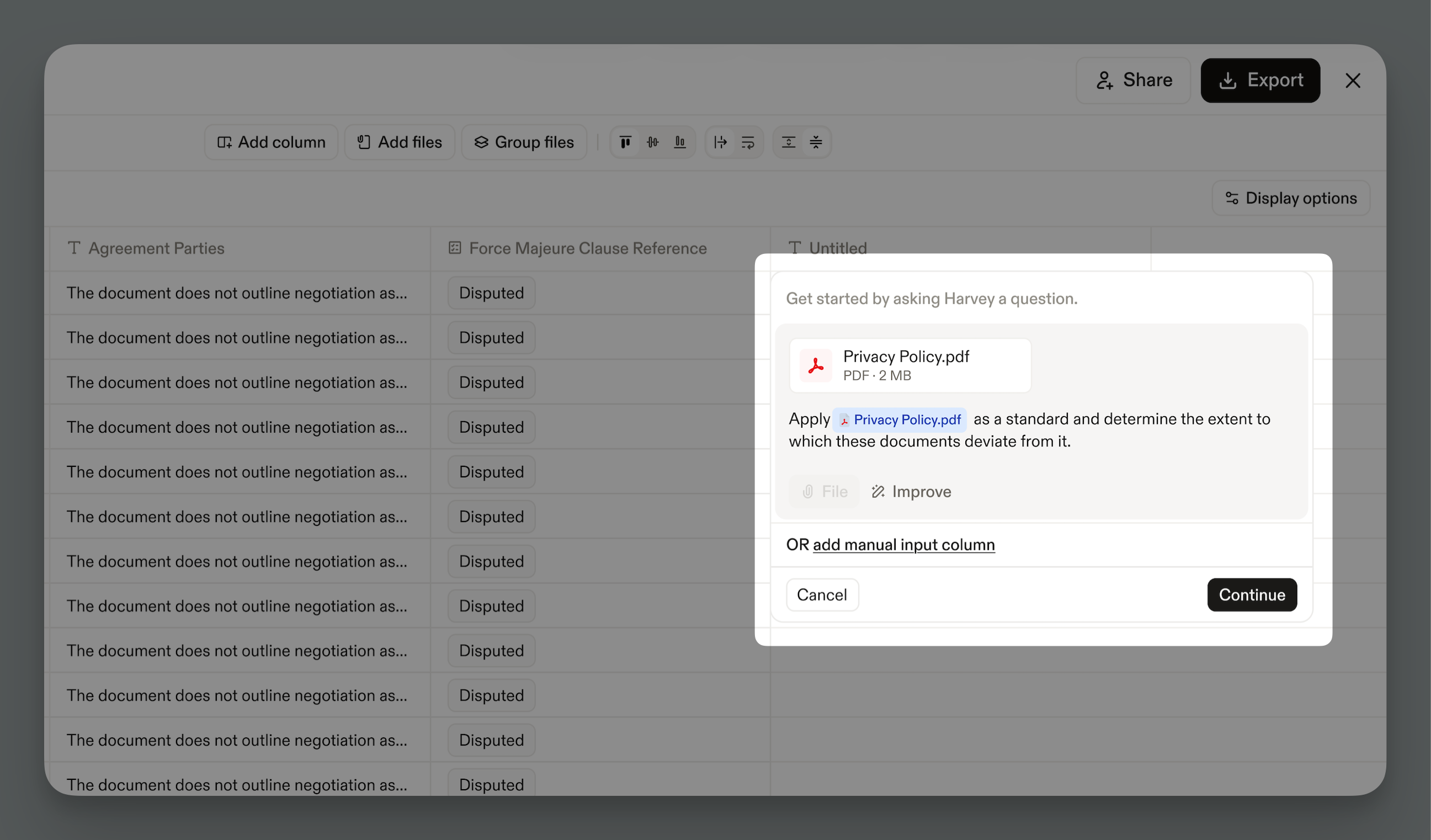Open the Add files button
Viewport: 1431px width, 840px height.
399,142
